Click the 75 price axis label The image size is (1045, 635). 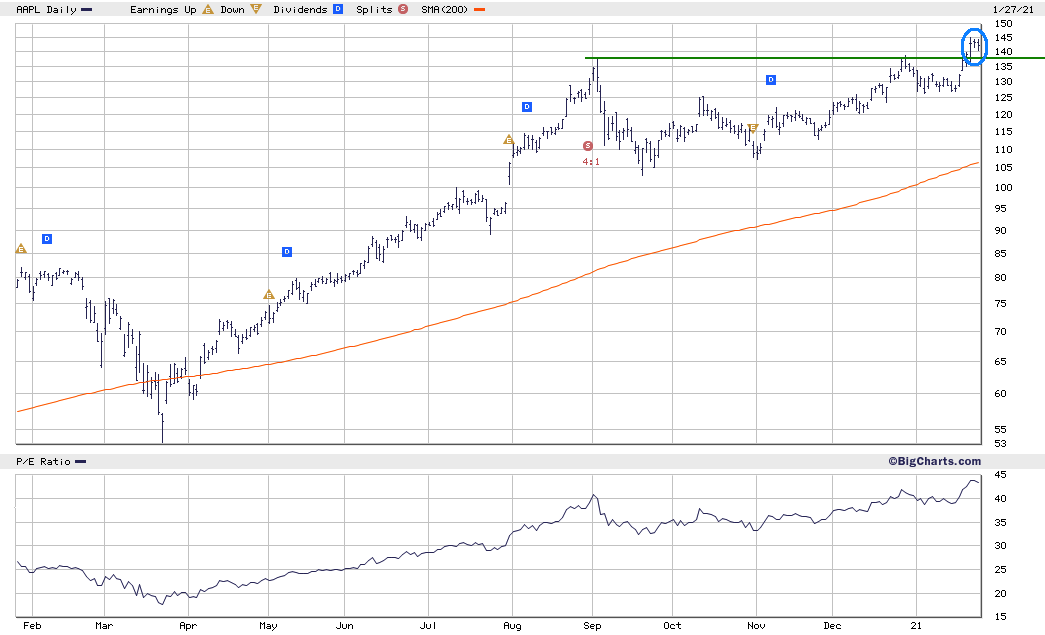click(1000, 304)
